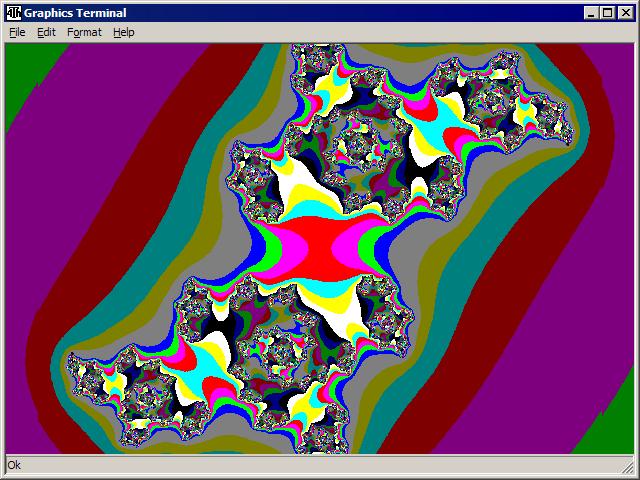Click the red center region of the fractal
Viewport: 640px width, 480px height.
pyautogui.click(x=320, y=245)
